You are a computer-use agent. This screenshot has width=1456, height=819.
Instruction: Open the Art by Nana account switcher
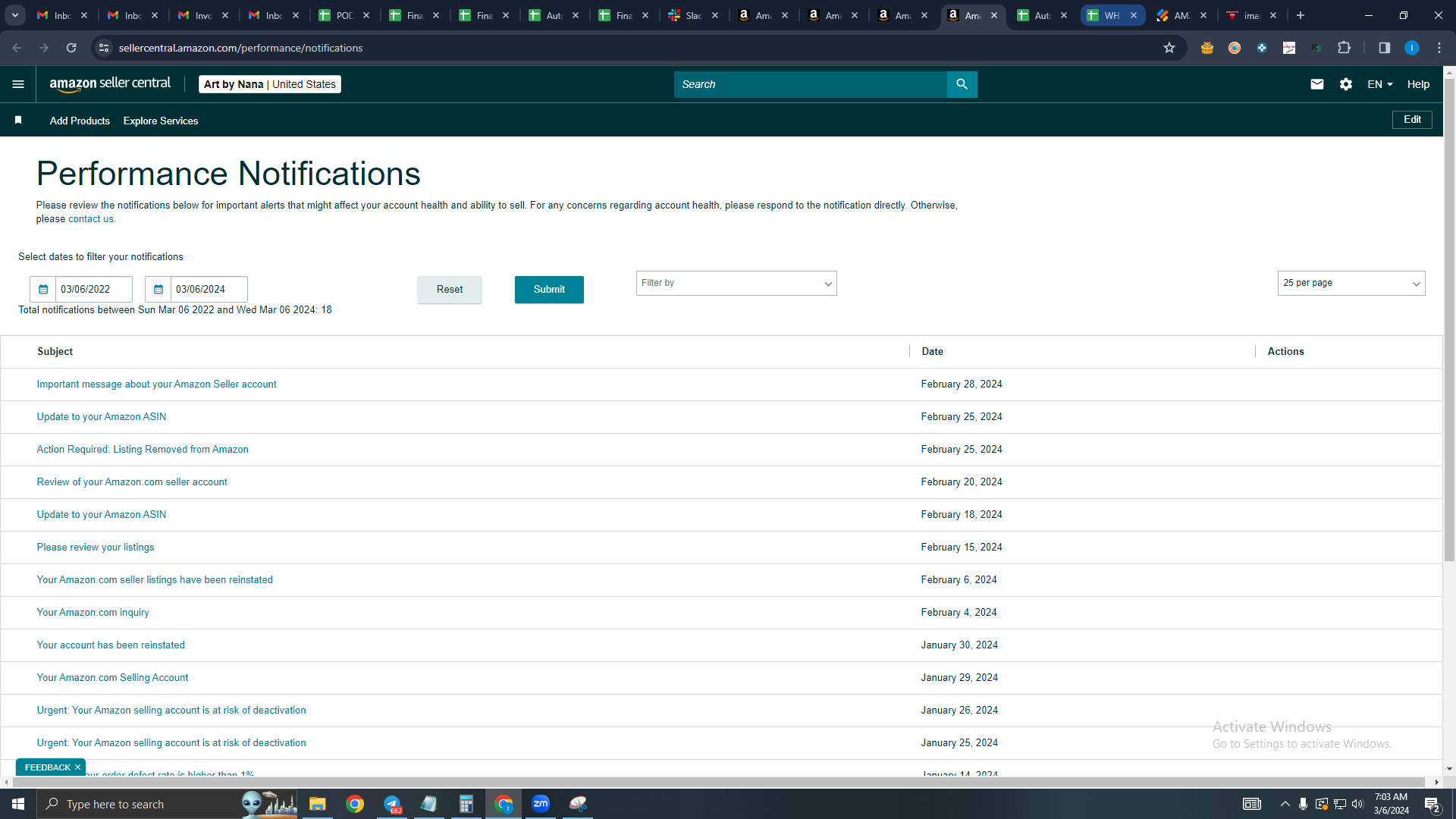point(270,84)
